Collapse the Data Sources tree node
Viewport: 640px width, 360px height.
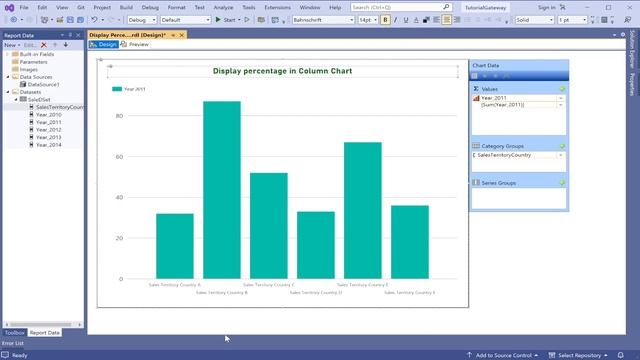click(8, 77)
